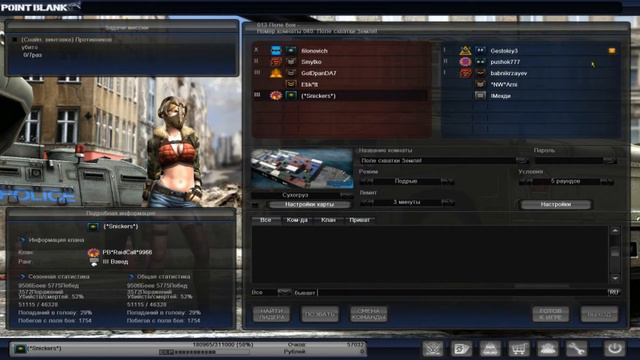Click chat scrollbar up arrow

tap(615, 231)
